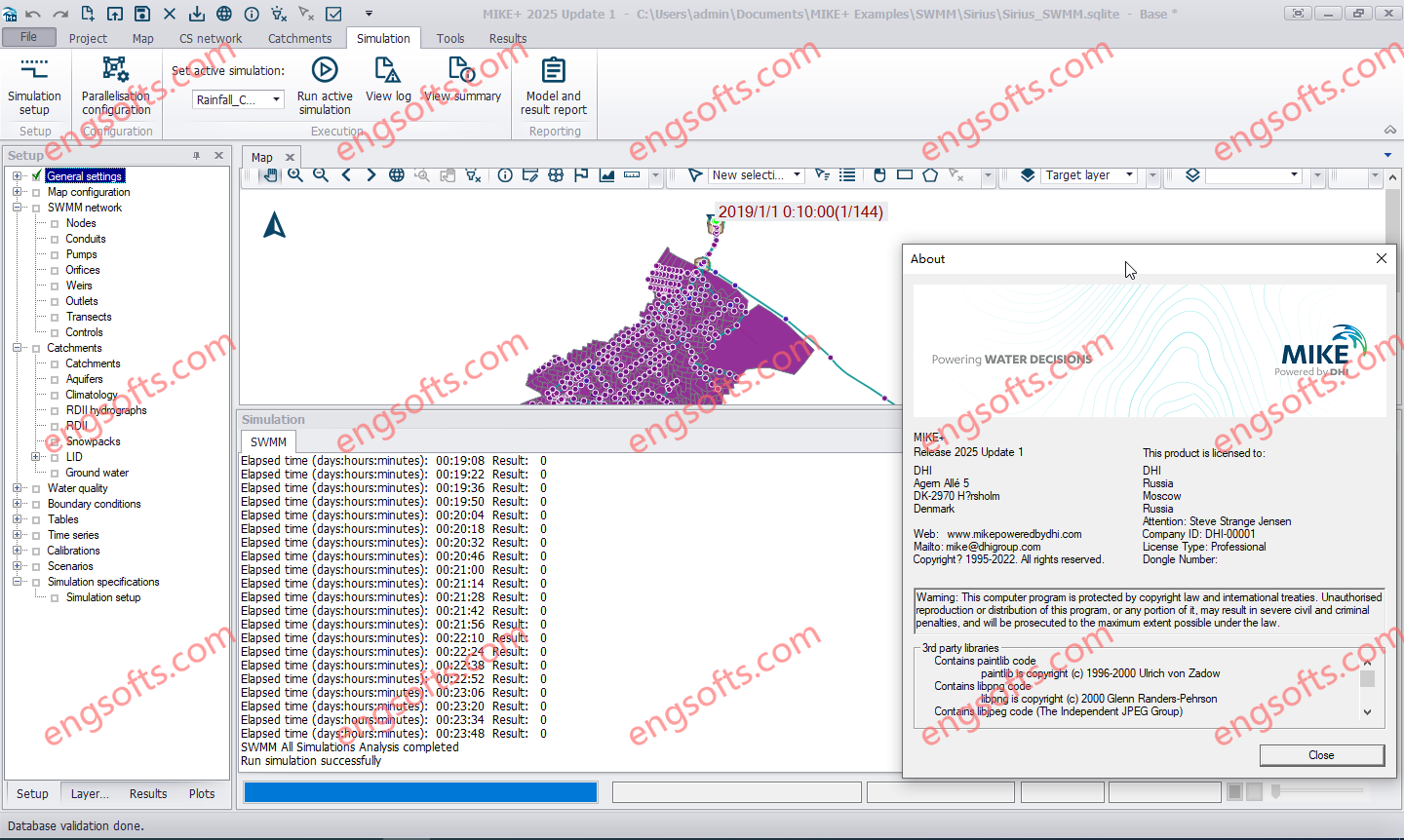Toggle the General settings checkbox
This screenshot has width=1404, height=840.
36,176
